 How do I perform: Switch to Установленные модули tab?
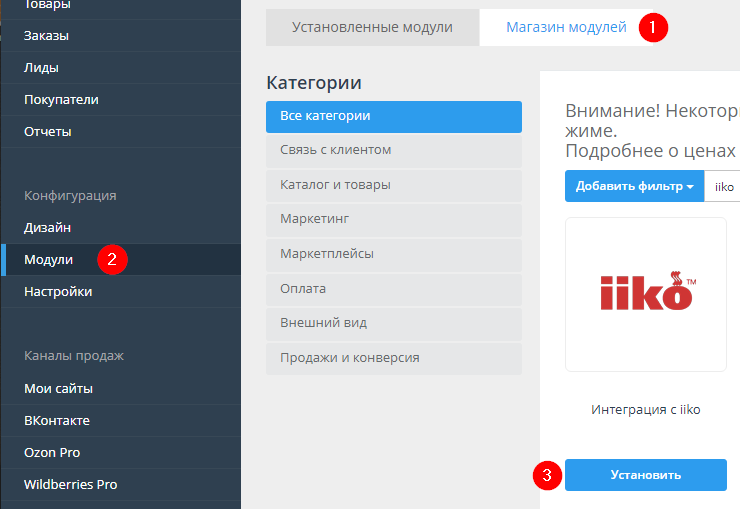click(x=372, y=27)
